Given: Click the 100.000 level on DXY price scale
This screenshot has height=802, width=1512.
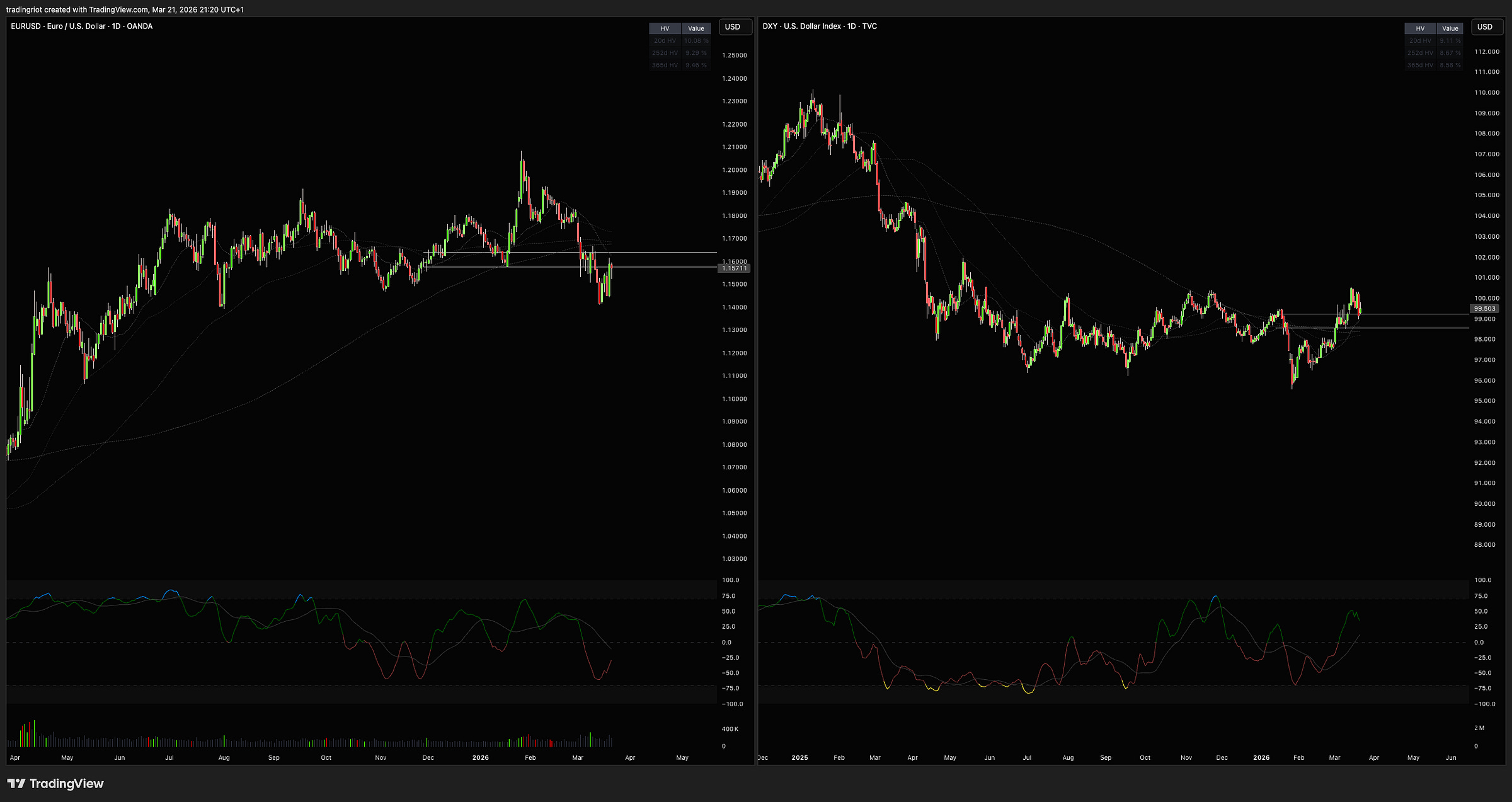Looking at the screenshot, I should 1486,299.
